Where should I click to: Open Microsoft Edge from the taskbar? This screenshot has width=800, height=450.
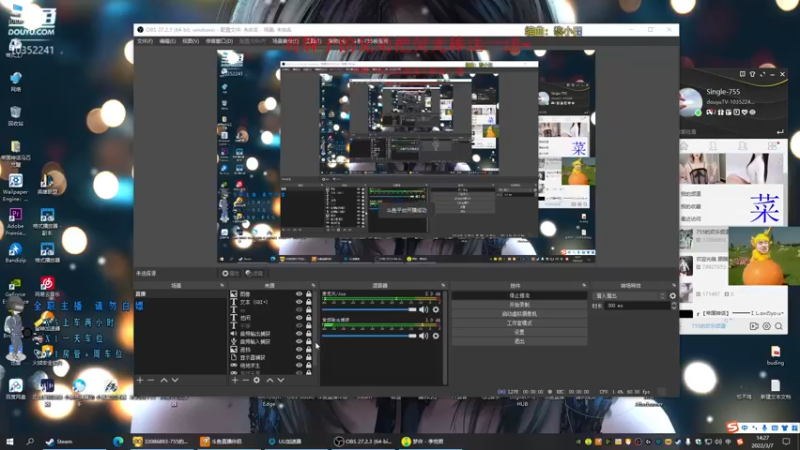pos(118,441)
